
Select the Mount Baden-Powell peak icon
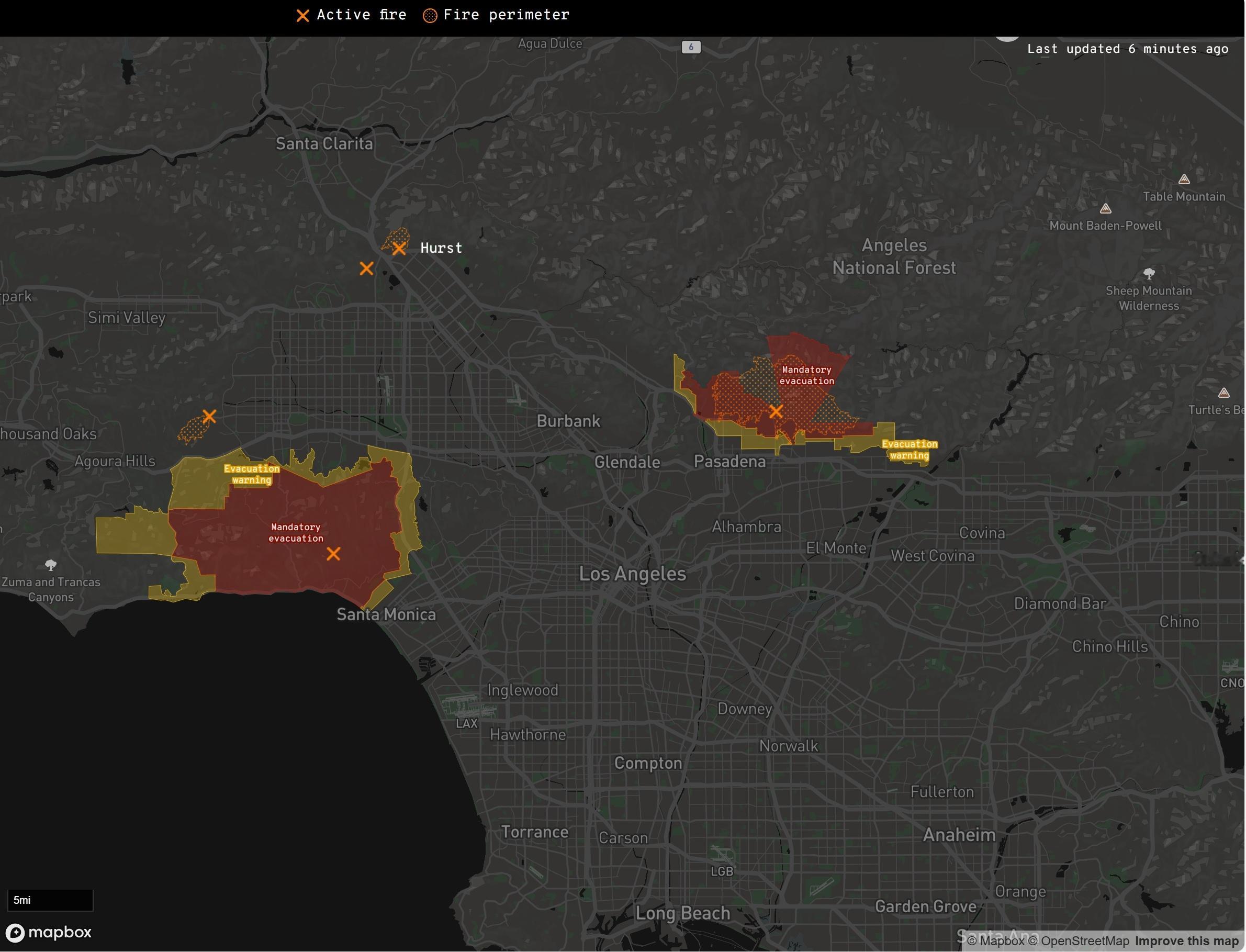[1105, 208]
